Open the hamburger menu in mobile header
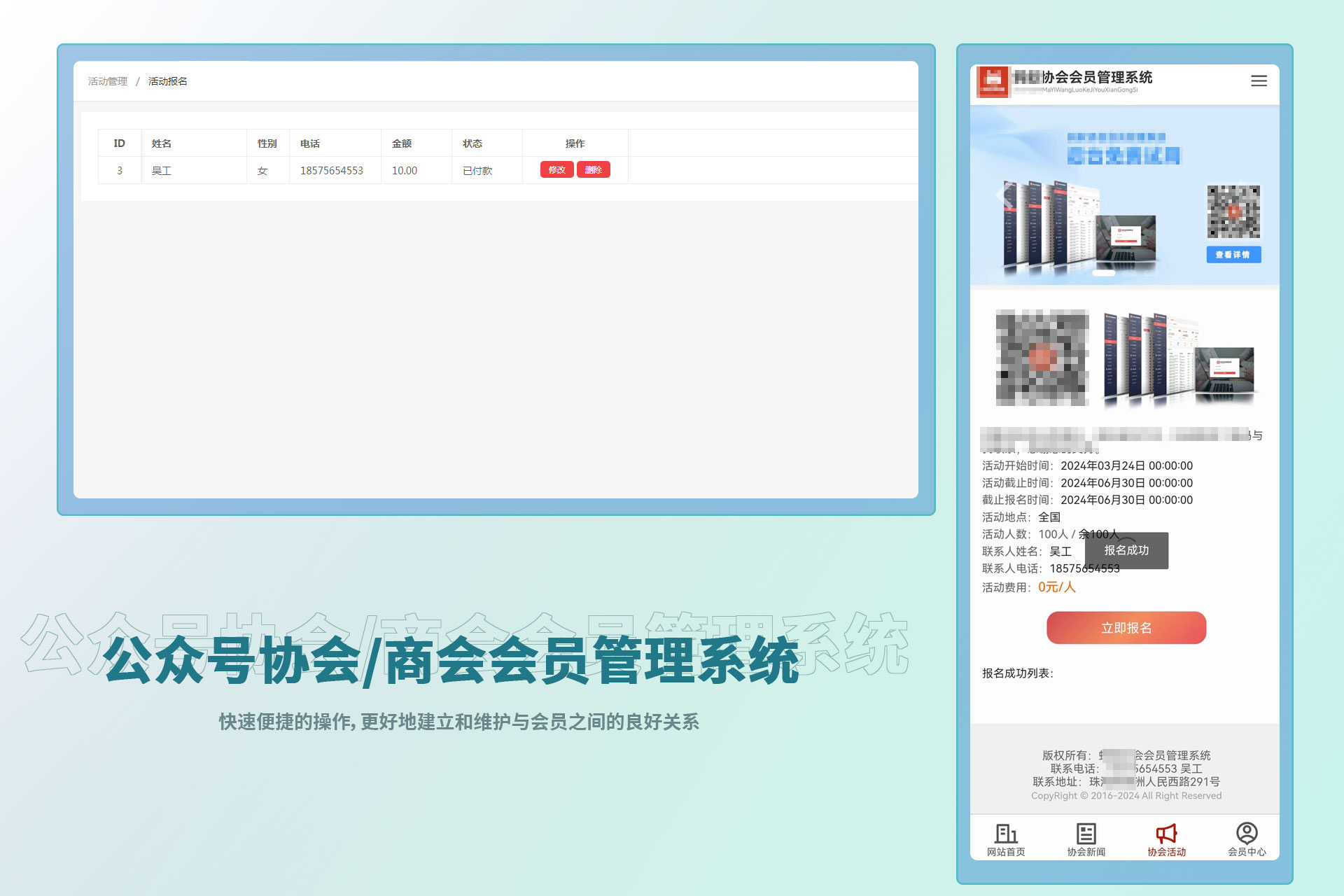This screenshot has height=896, width=1344. 1259,81
